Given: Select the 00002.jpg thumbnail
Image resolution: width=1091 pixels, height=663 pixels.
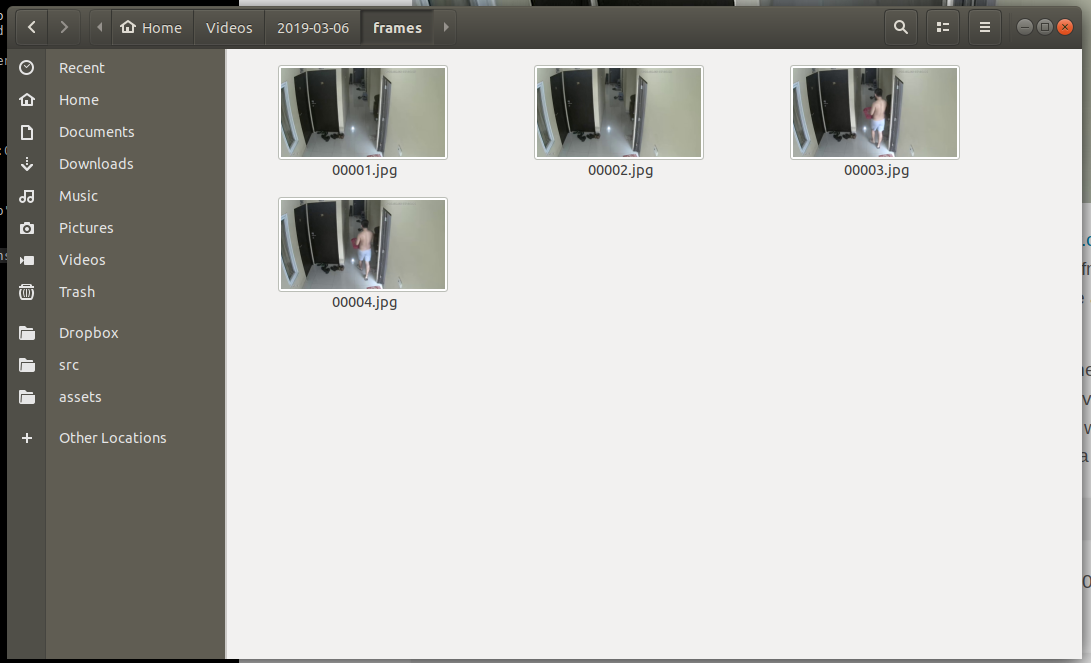Looking at the screenshot, I should [619, 112].
